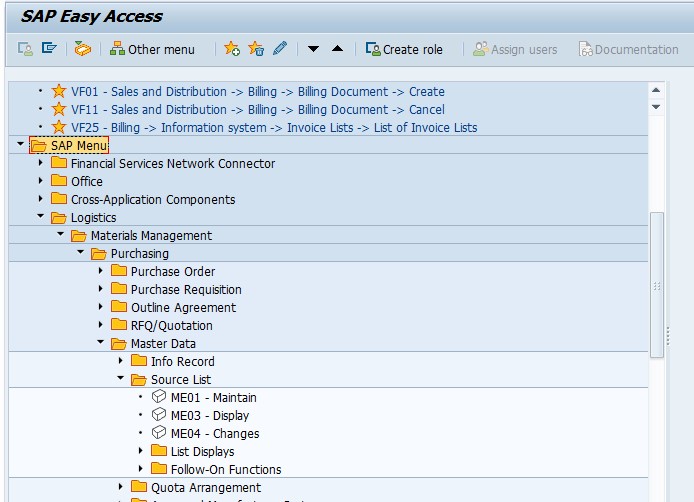Expand List Displays folder arrow

click(x=140, y=451)
